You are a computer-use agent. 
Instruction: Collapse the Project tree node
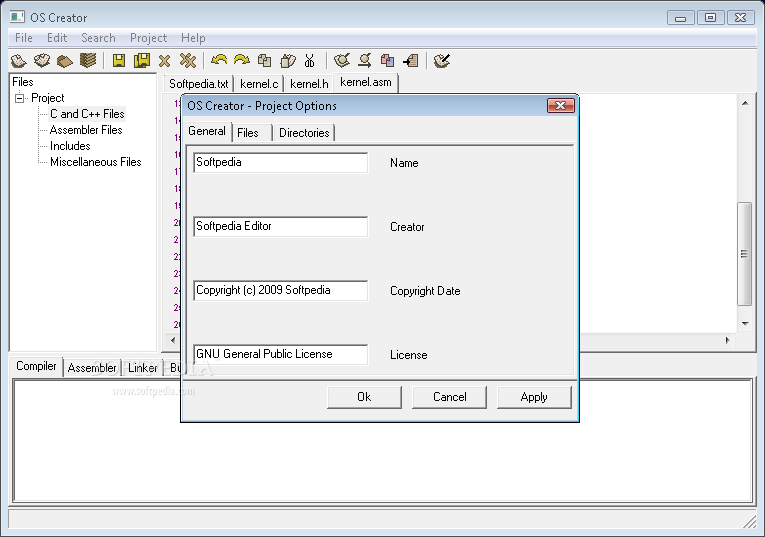tap(20, 99)
